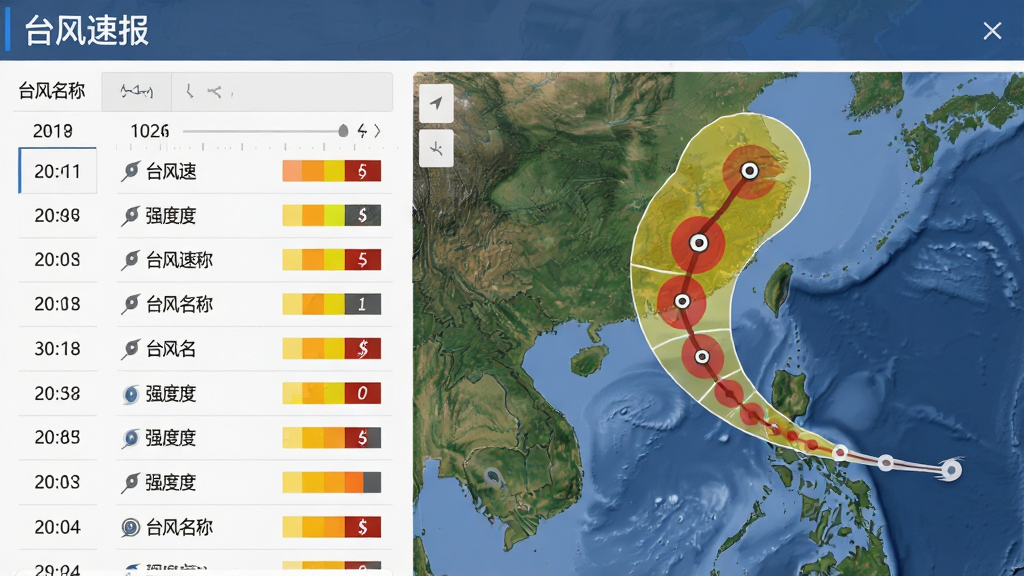
Task: Click the "台风名" label in the 30:18 row
Action: pos(171,349)
